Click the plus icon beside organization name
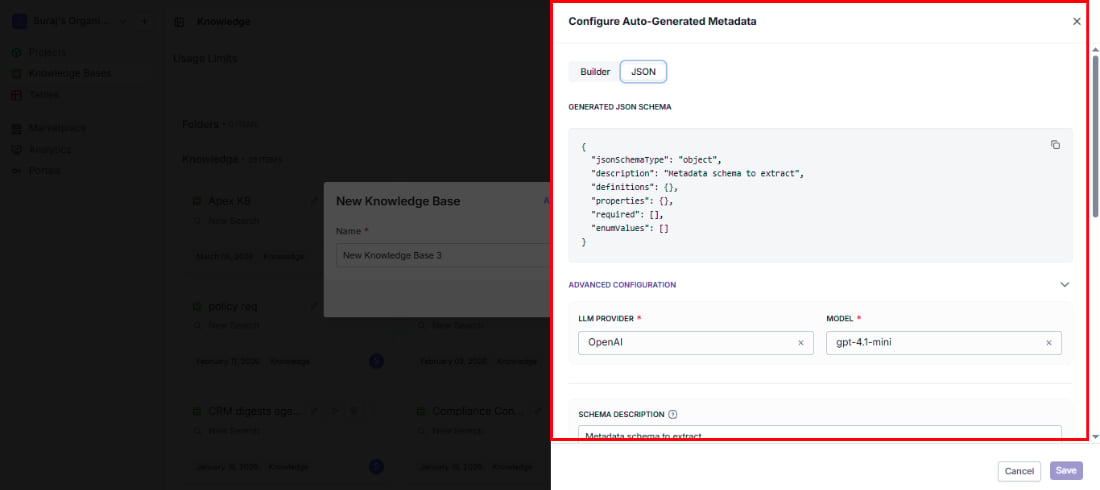 (145, 21)
